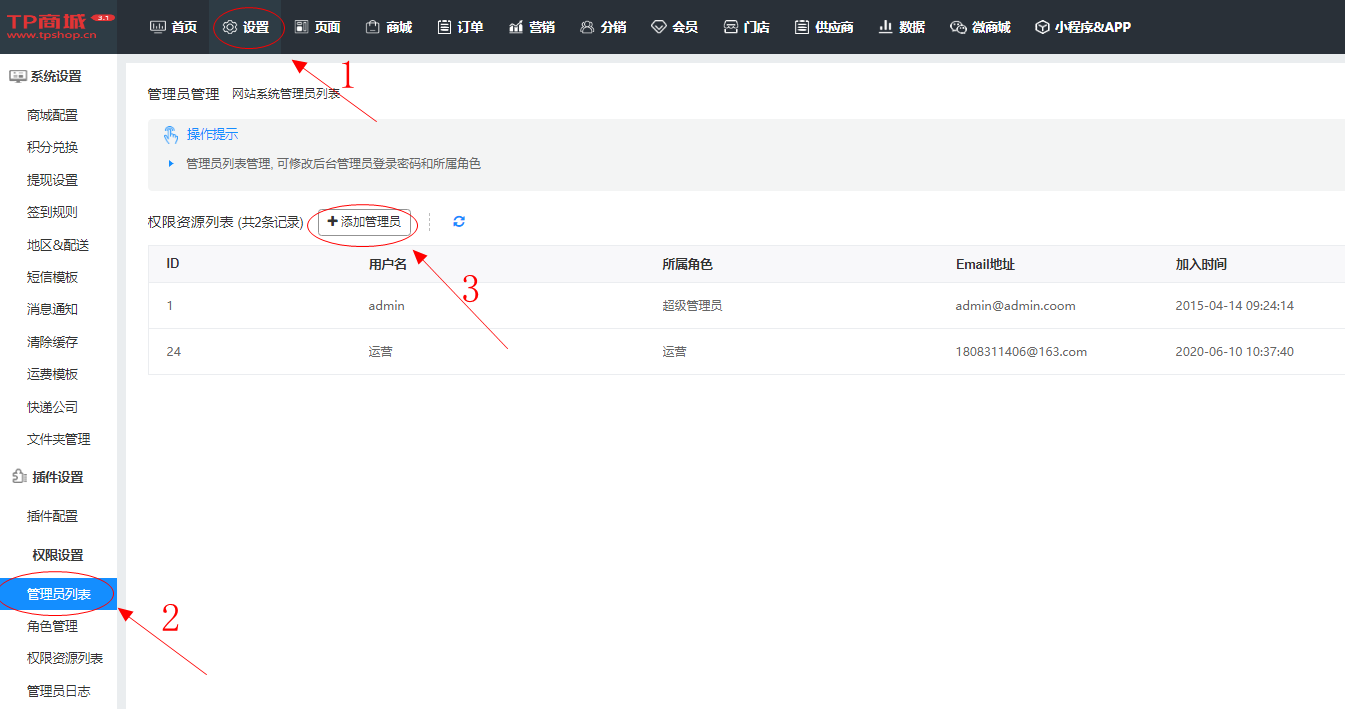1345x709 pixels.
Task: Open the 数据 statistics menu
Action: [901, 27]
